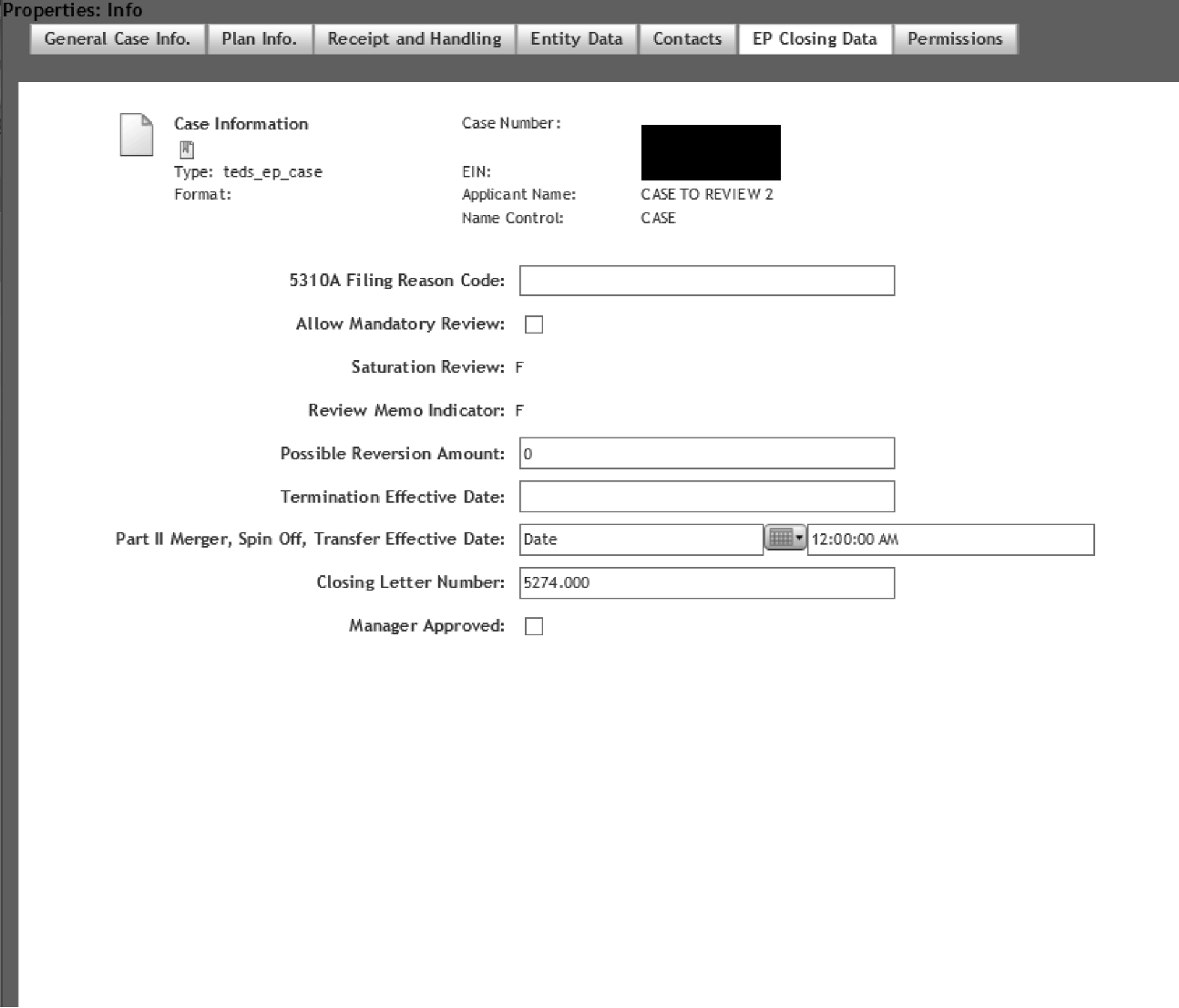The width and height of the screenshot is (1179, 1008).
Task: Click the Closing Letter Number field
Action: (x=706, y=583)
